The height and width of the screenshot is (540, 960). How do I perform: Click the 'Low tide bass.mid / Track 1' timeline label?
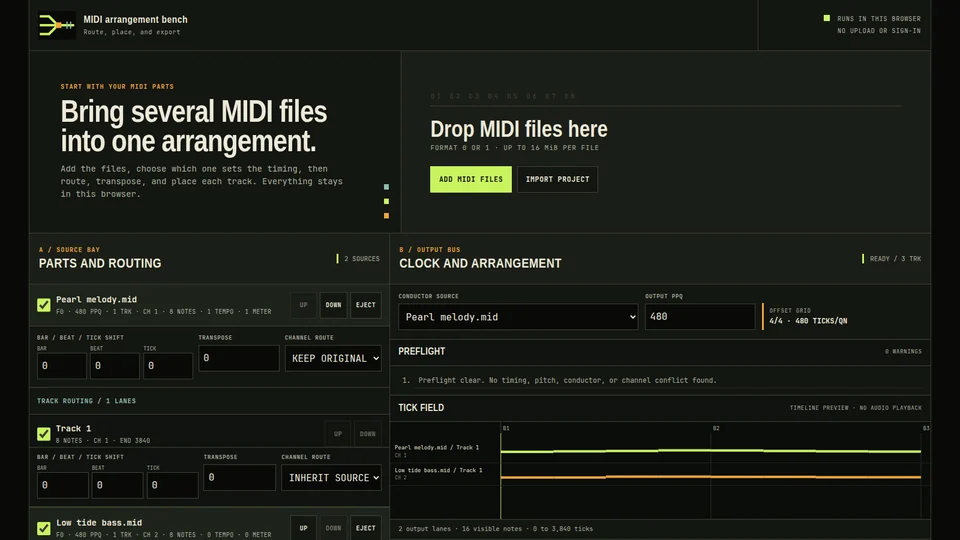(x=438, y=470)
